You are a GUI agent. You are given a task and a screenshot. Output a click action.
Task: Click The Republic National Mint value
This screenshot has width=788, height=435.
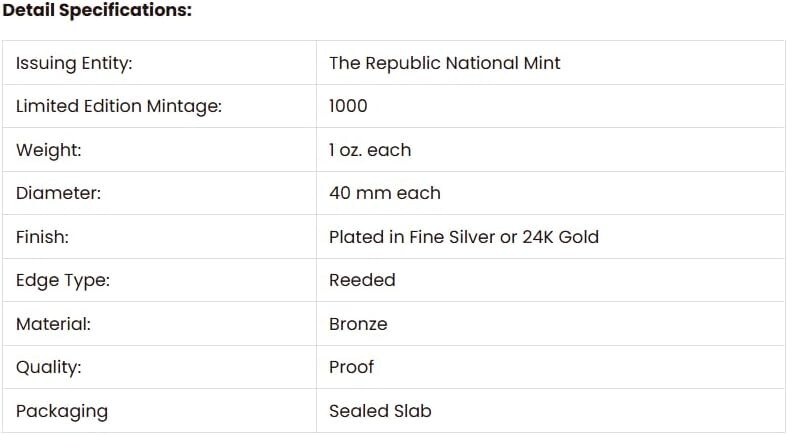click(x=445, y=63)
